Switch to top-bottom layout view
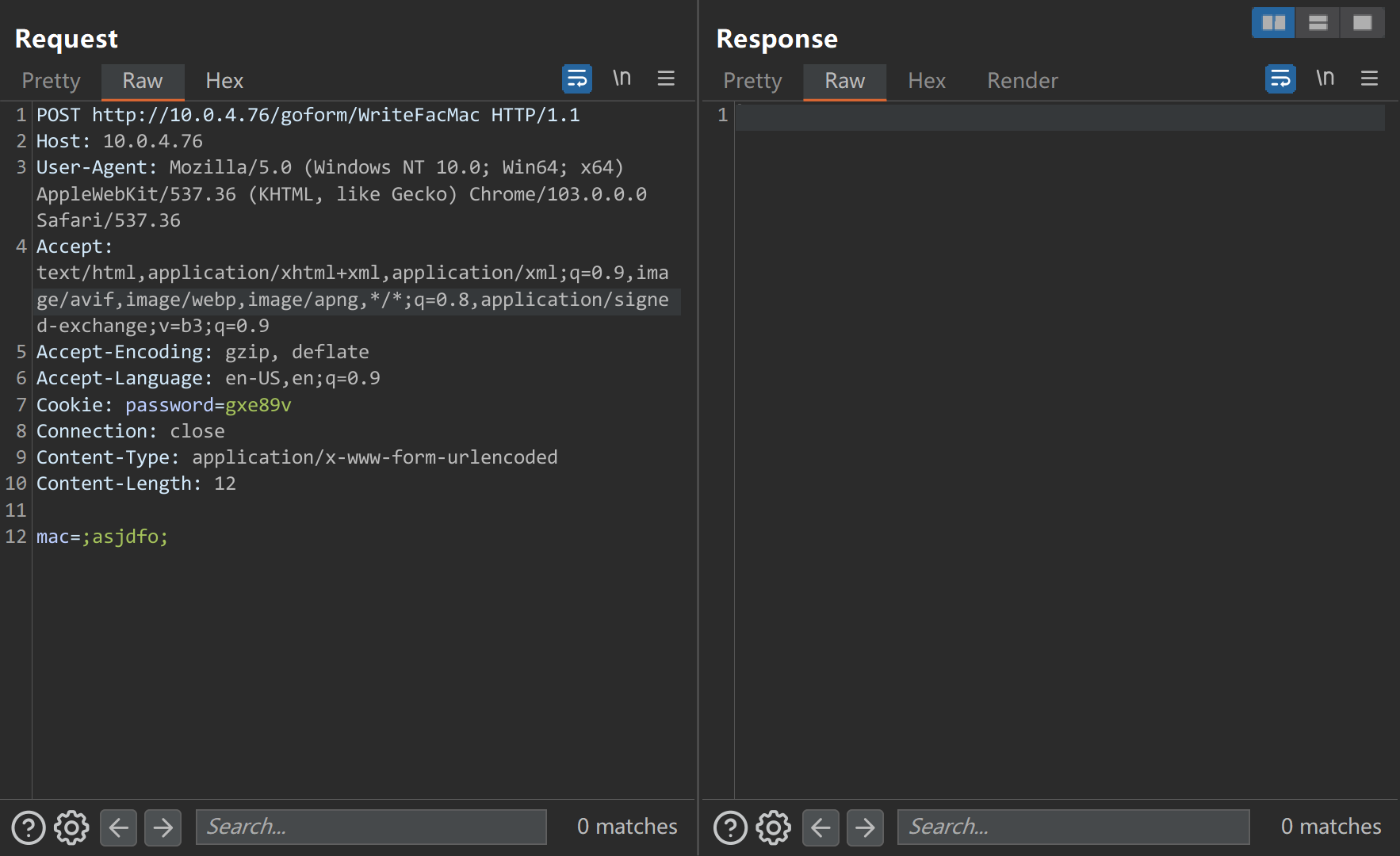The height and width of the screenshot is (856, 1400). pos(1318,22)
